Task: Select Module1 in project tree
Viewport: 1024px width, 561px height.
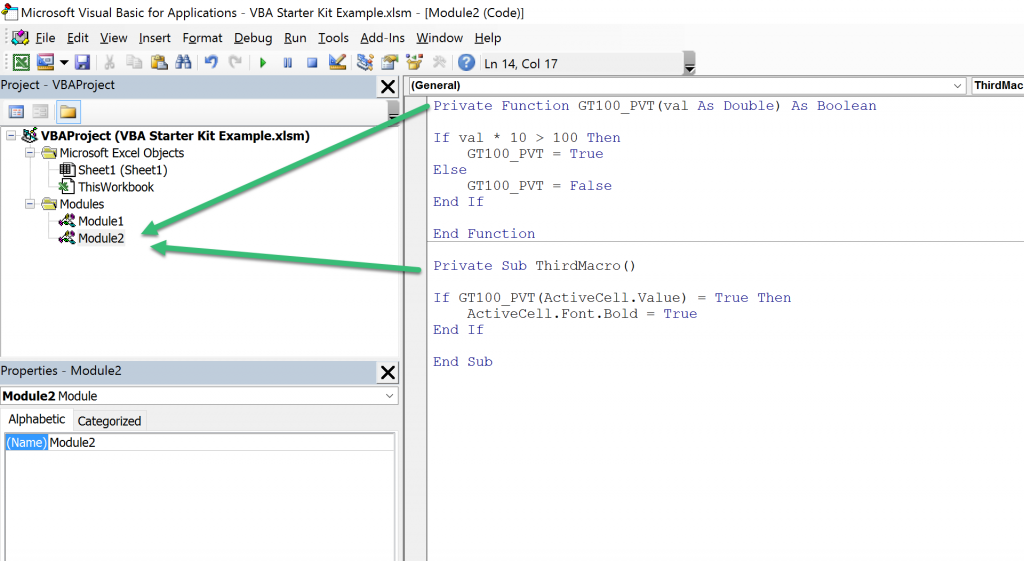Action: tap(101, 221)
